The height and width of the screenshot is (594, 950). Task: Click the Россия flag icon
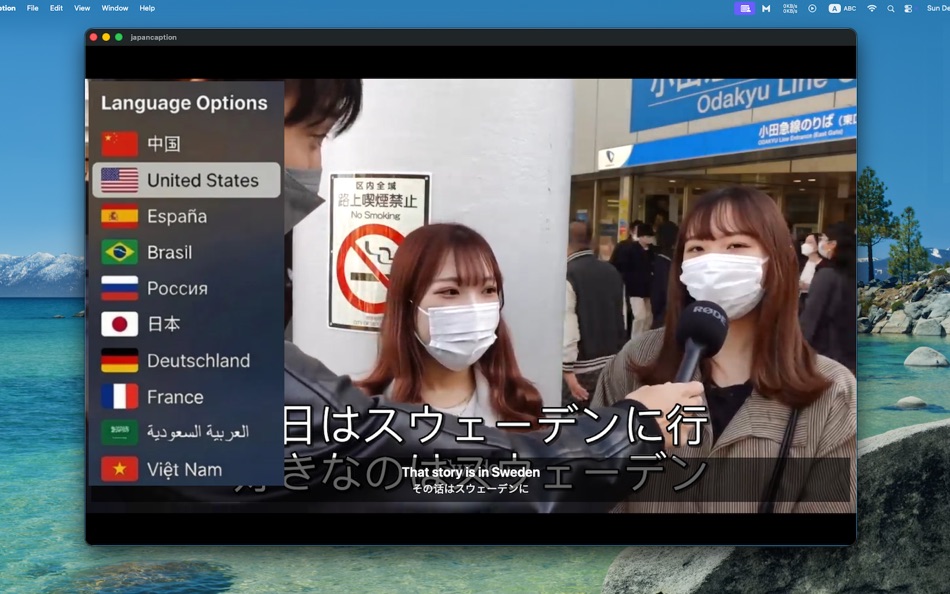[119, 288]
